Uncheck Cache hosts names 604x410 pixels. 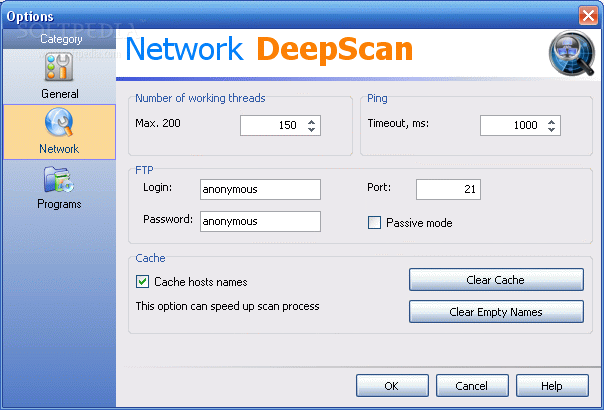(x=142, y=282)
